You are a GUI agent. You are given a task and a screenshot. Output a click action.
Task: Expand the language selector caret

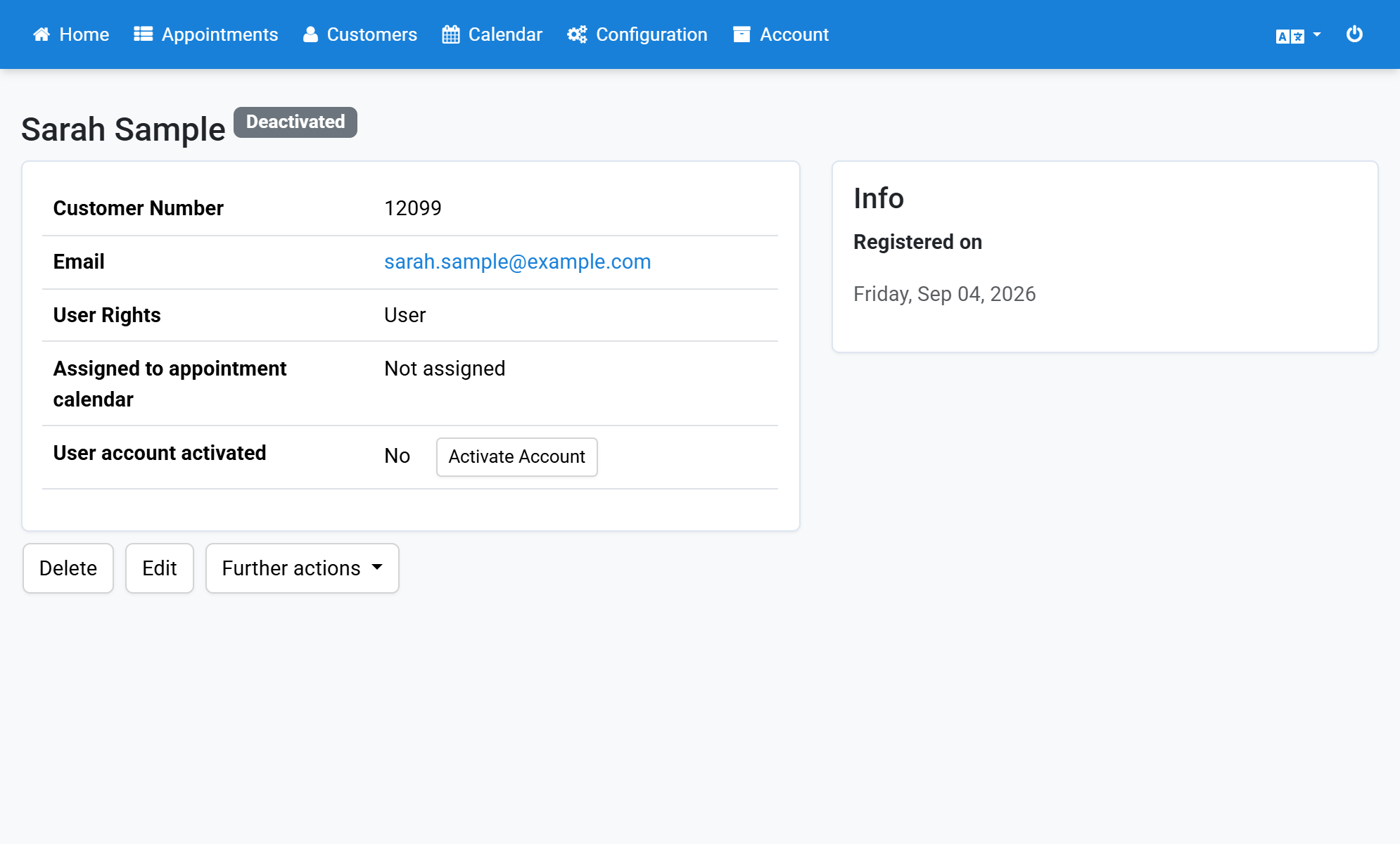tap(1317, 34)
